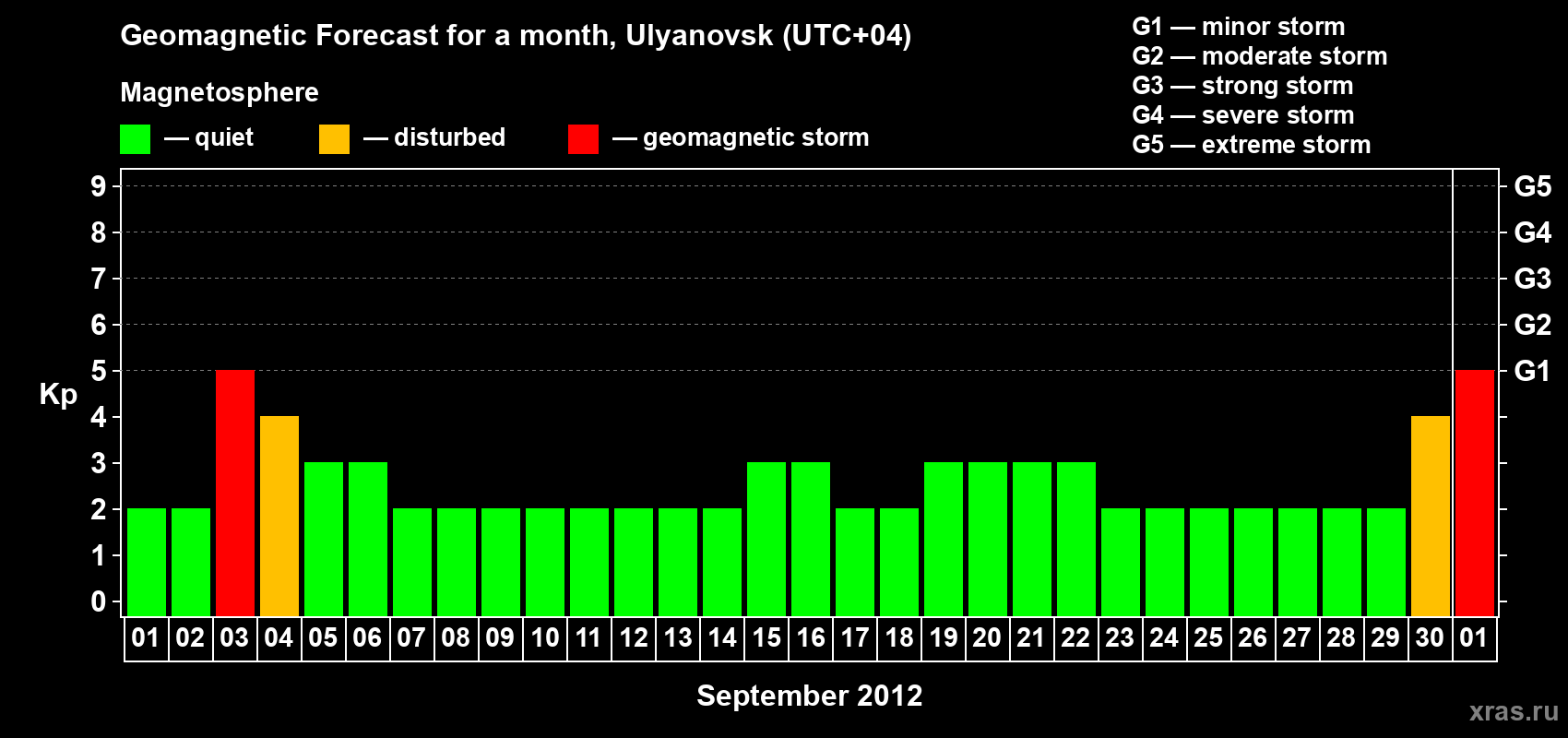The width and height of the screenshot is (1568, 738).
Task: Click the date label 28
Action: 1341,637
